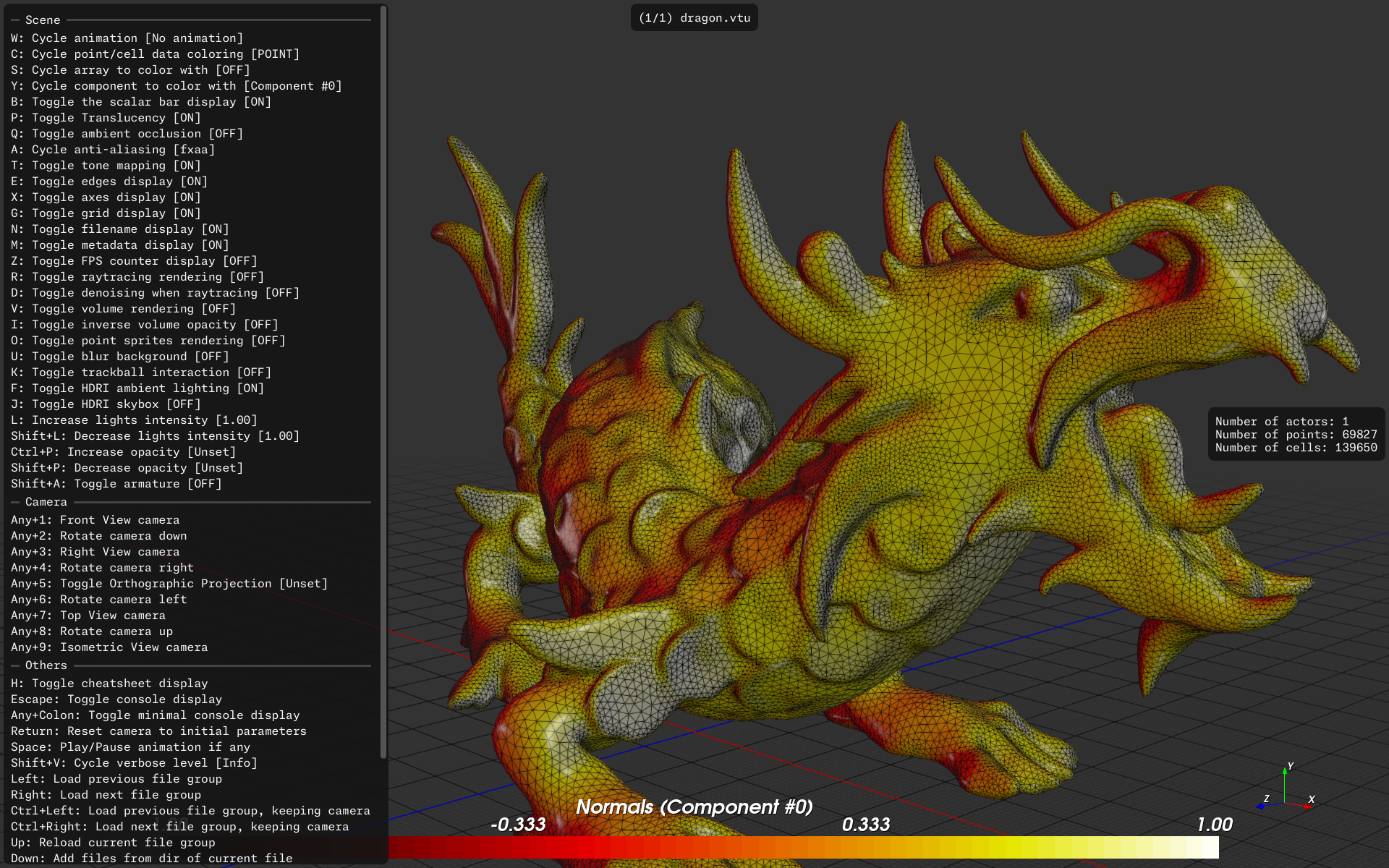The width and height of the screenshot is (1389, 868).
Task: Cycle the anti-aliasing fxaa option
Action: (113, 150)
